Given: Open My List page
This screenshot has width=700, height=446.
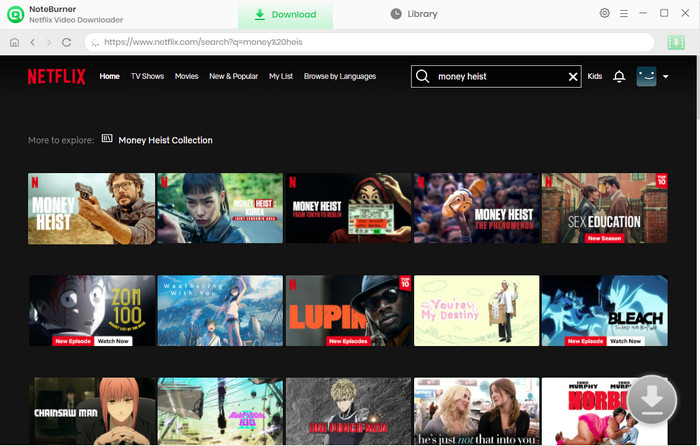Looking at the screenshot, I should click(x=281, y=76).
